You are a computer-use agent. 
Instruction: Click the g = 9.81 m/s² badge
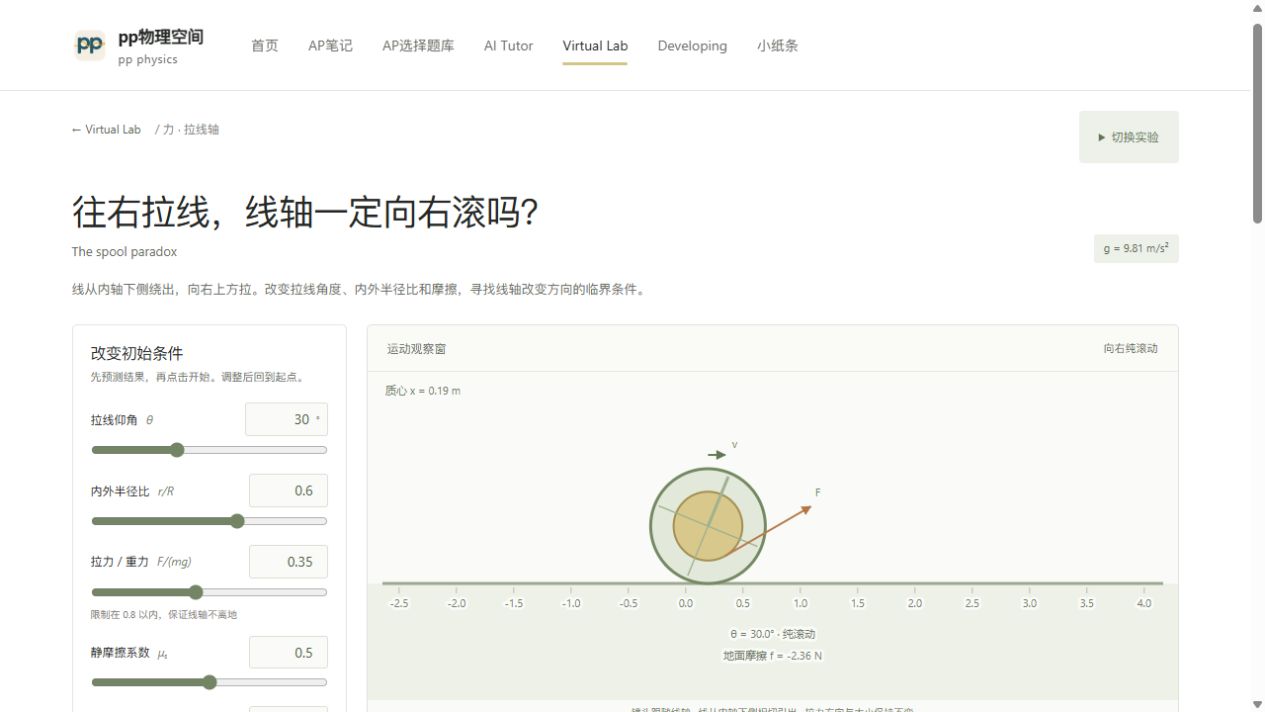click(x=1135, y=248)
